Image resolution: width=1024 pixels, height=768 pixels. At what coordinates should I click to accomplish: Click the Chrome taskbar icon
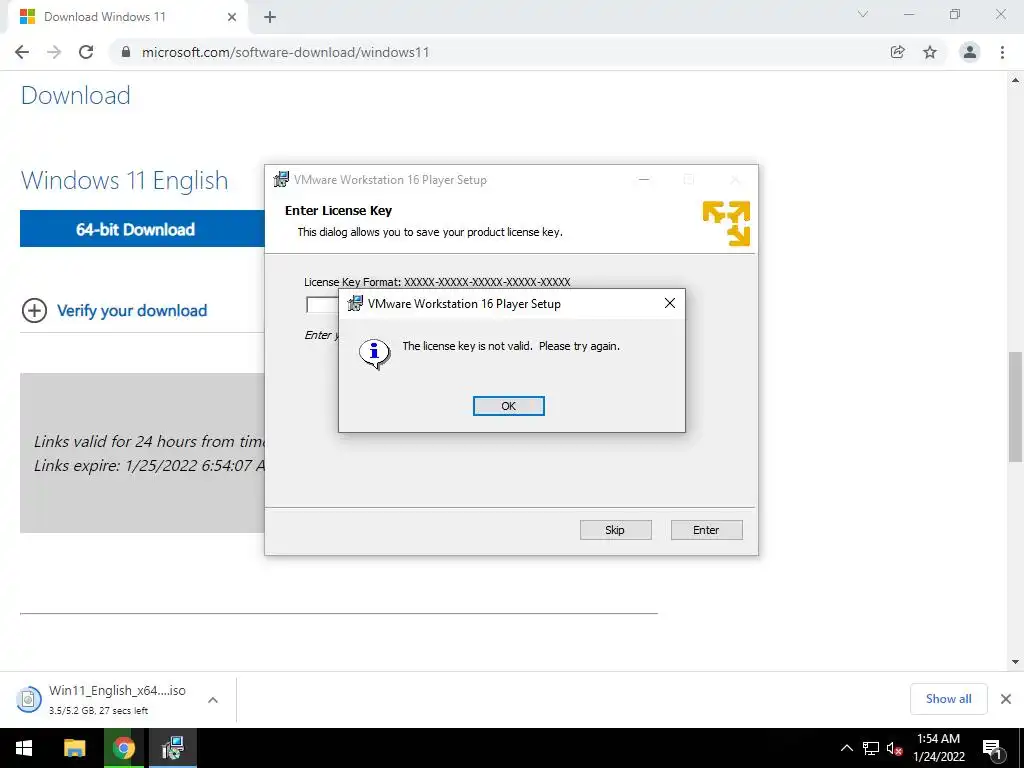tap(123, 748)
